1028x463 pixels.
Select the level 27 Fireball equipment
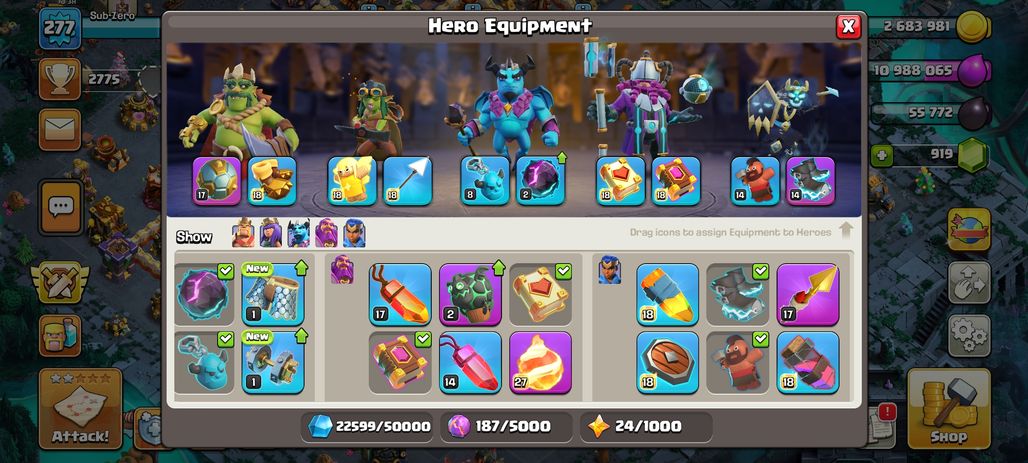[x=540, y=362]
